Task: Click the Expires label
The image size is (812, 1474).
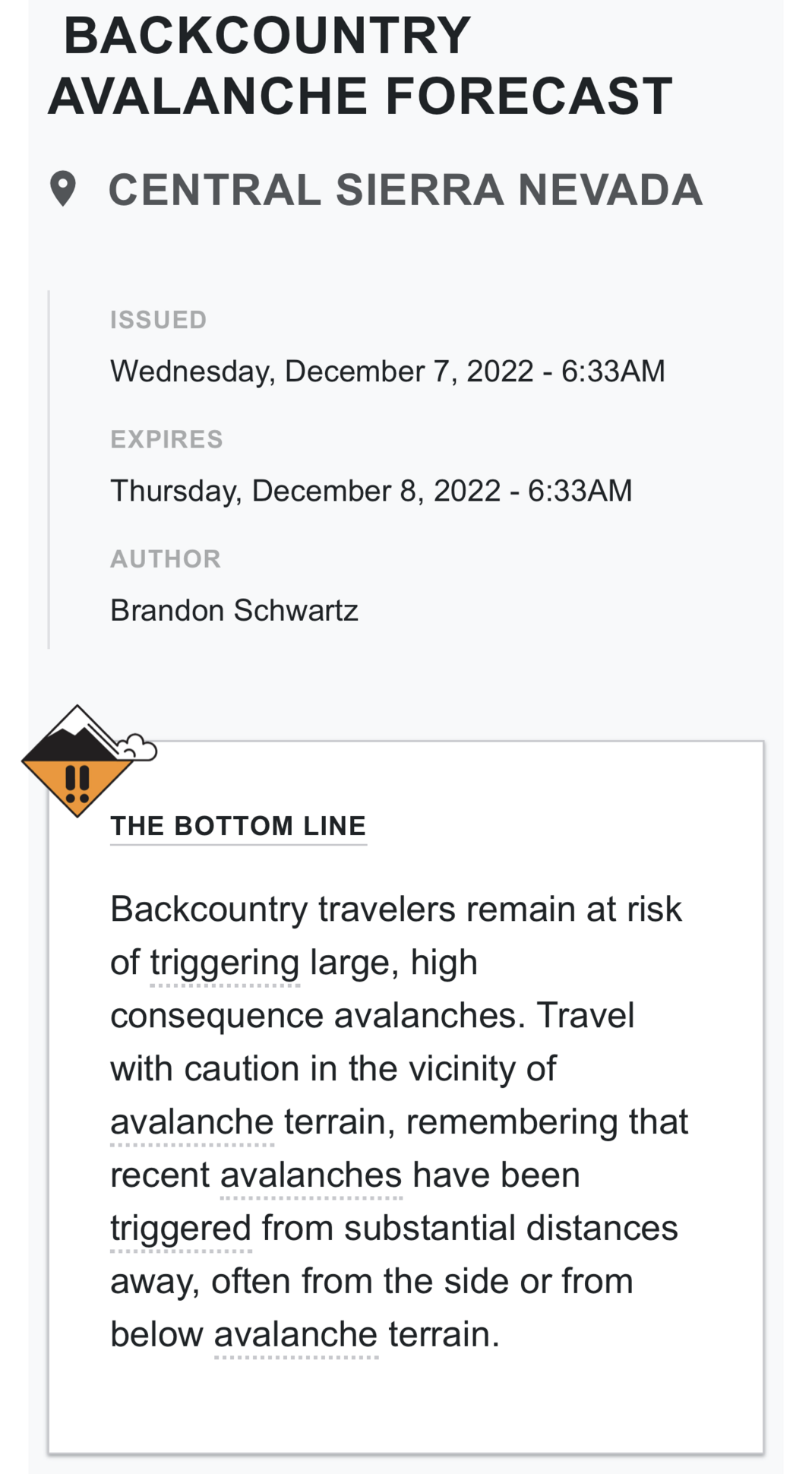Action: point(166,439)
